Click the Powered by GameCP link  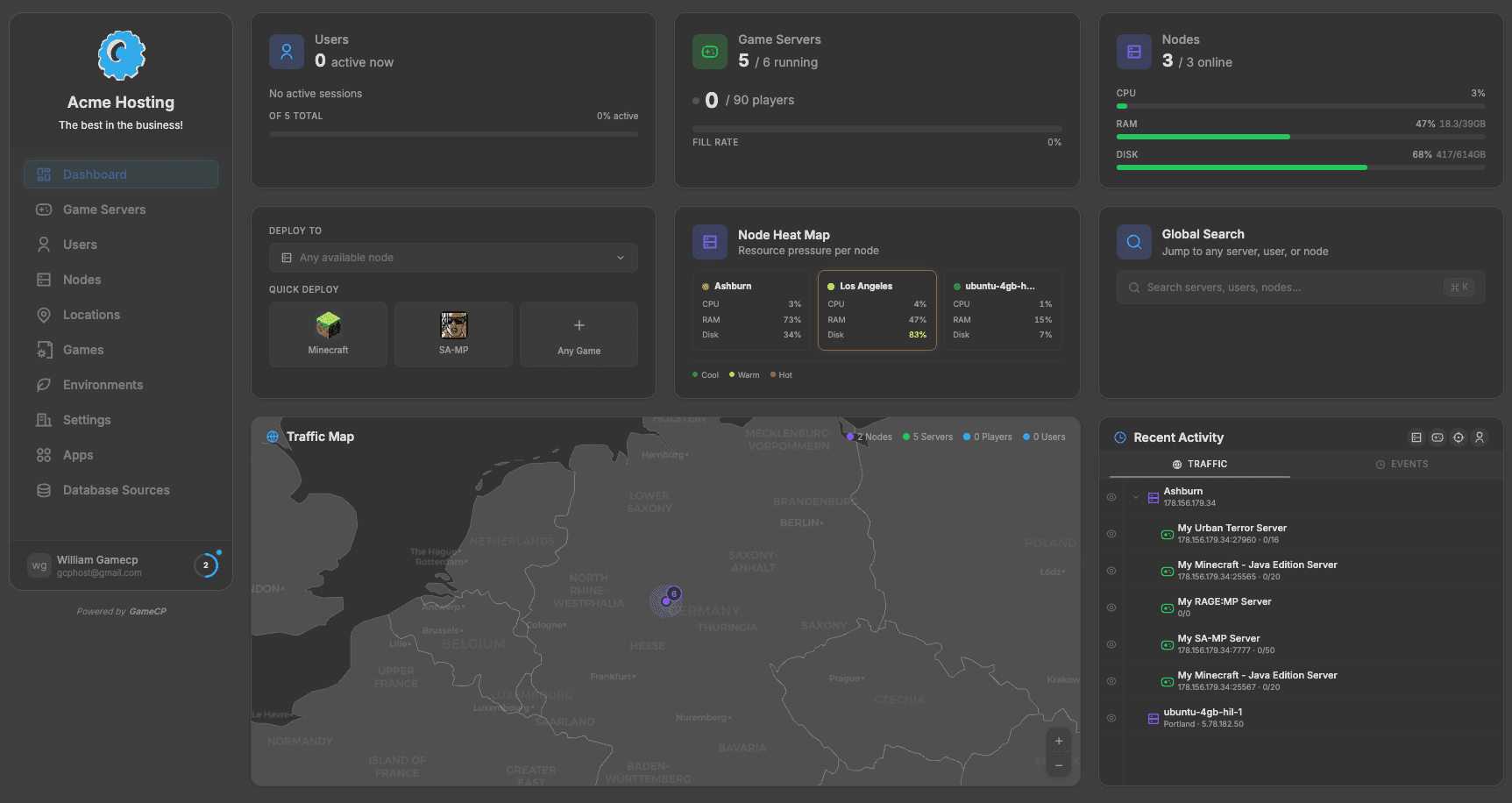120,611
